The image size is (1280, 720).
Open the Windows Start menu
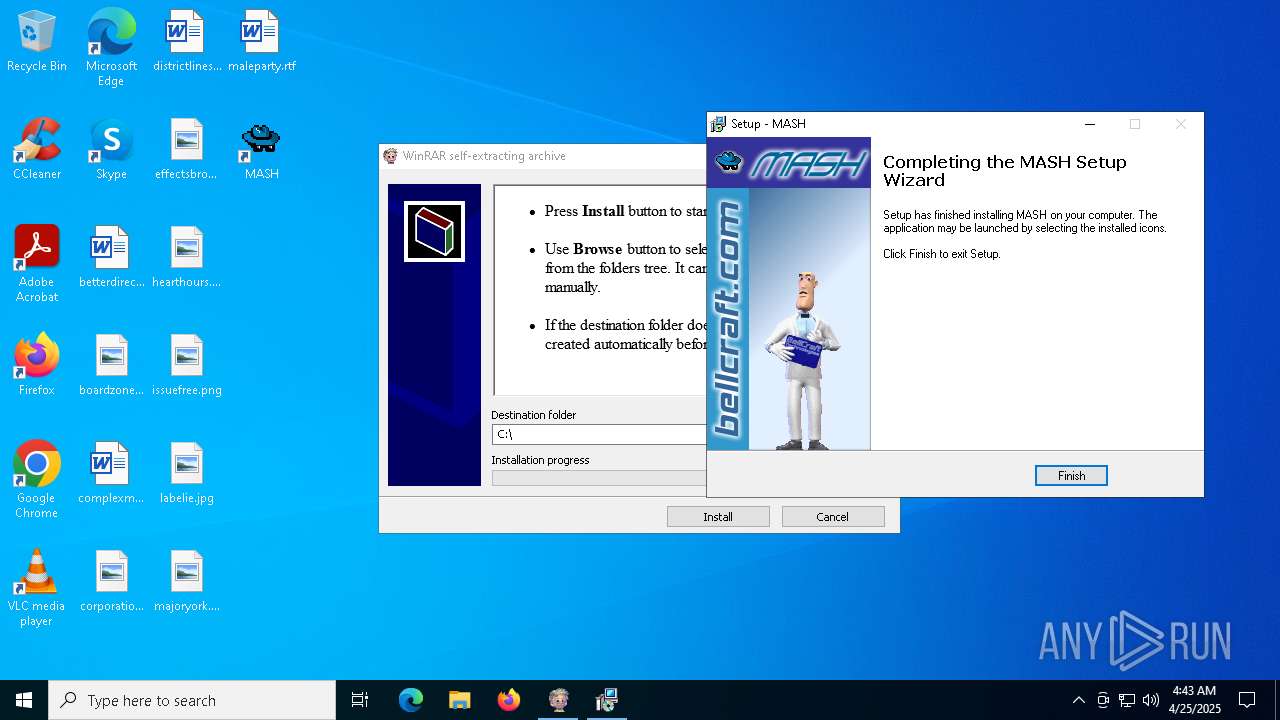[x=24, y=700]
